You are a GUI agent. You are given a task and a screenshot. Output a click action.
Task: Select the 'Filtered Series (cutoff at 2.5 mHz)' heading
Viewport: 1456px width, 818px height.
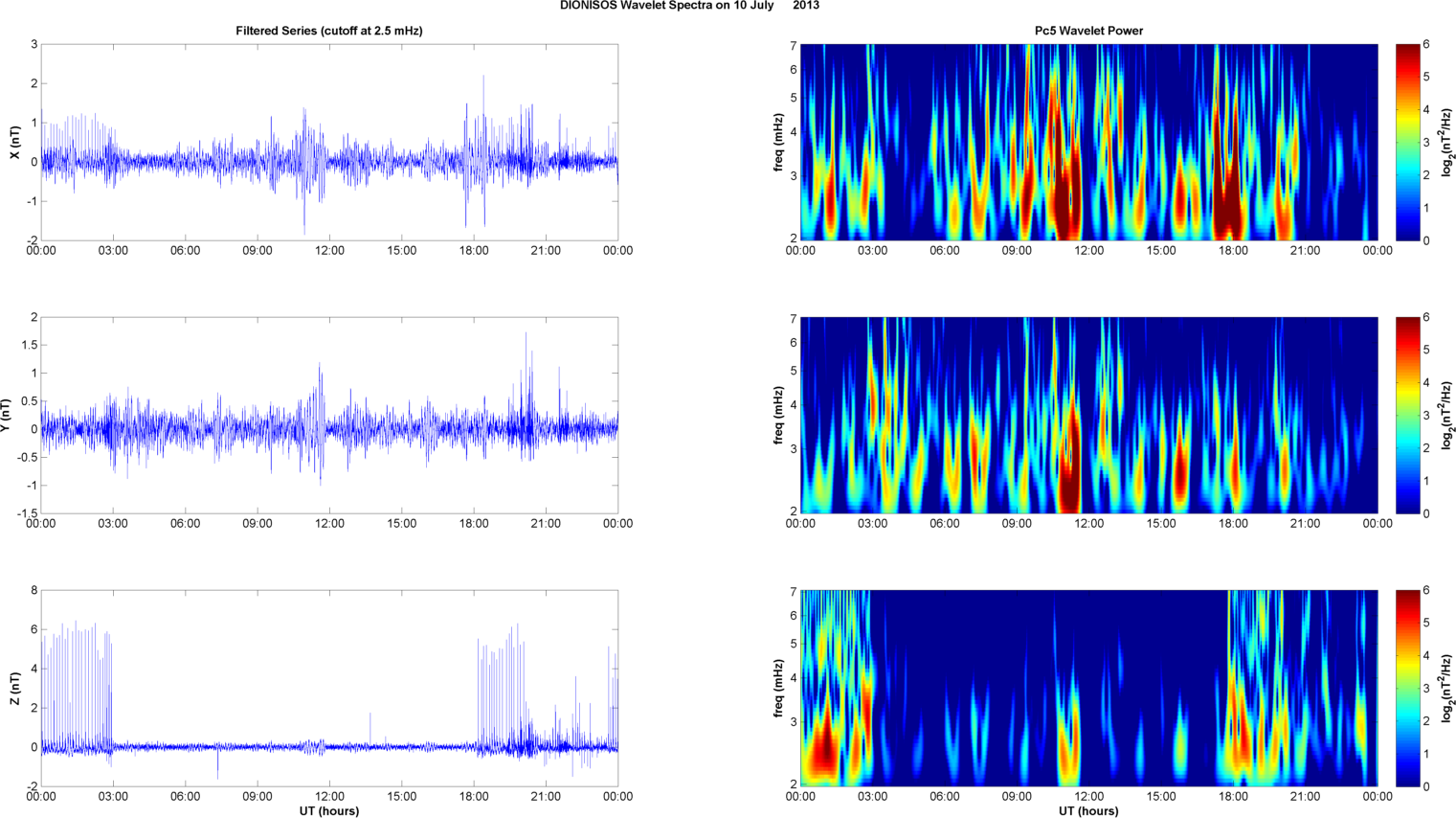coord(329,31)
